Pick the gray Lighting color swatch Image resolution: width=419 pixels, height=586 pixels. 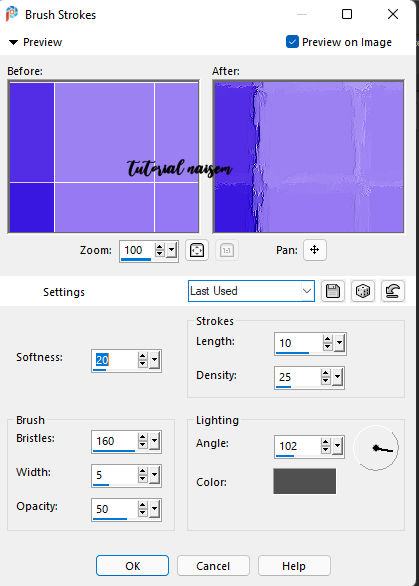point(305,481)
